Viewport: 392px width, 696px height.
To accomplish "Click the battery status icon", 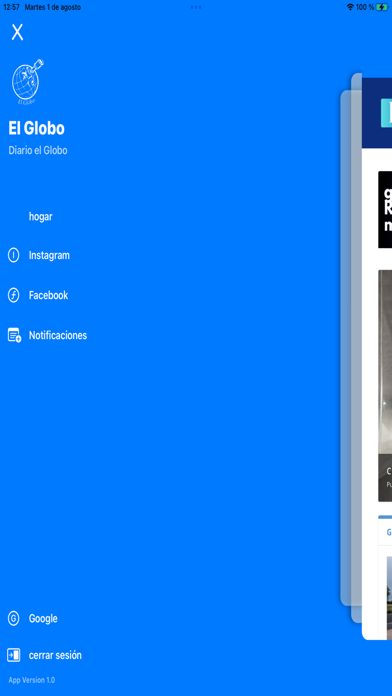I will (382, 7).
